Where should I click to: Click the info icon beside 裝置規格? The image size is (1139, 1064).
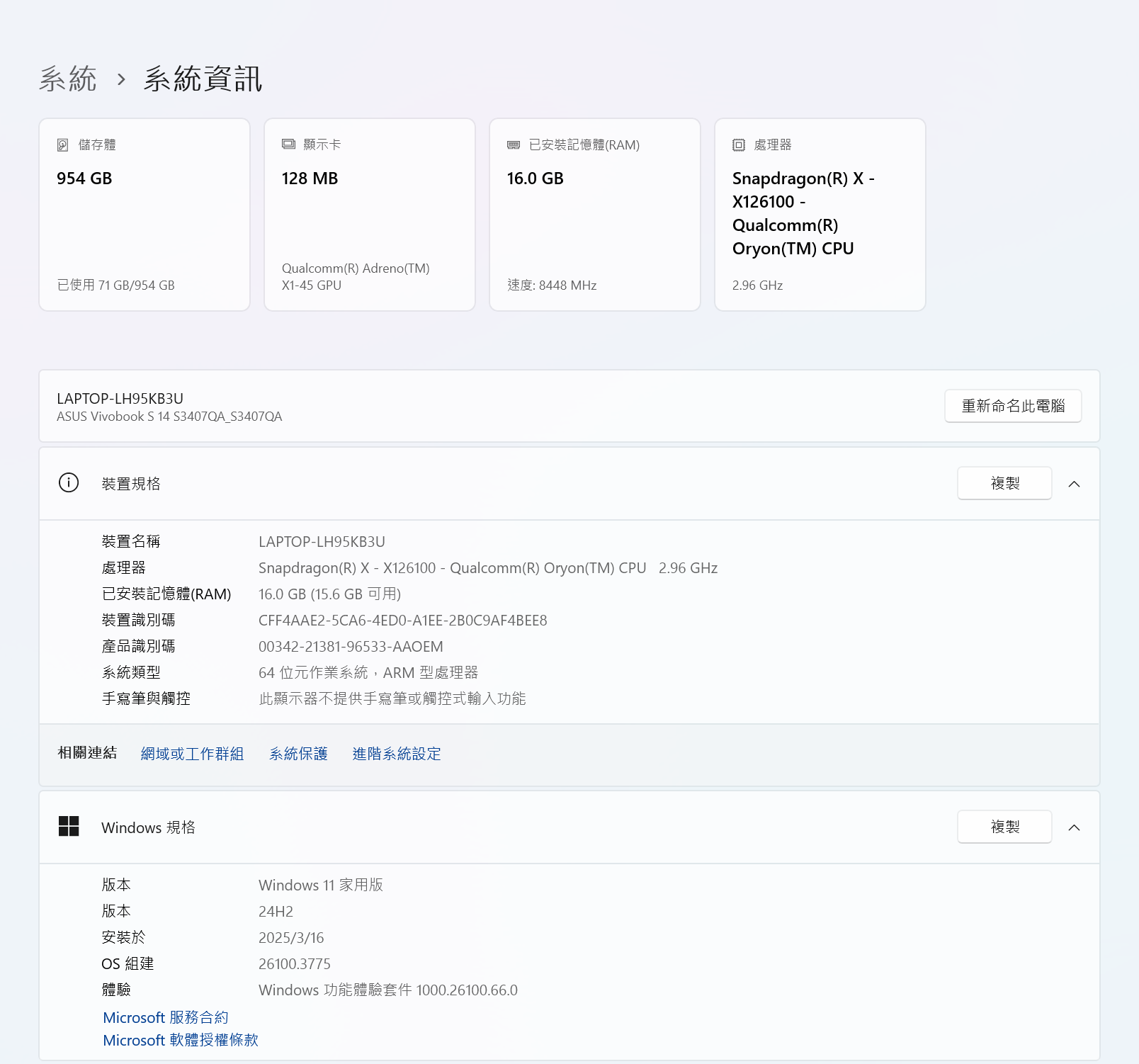point(69,483)
